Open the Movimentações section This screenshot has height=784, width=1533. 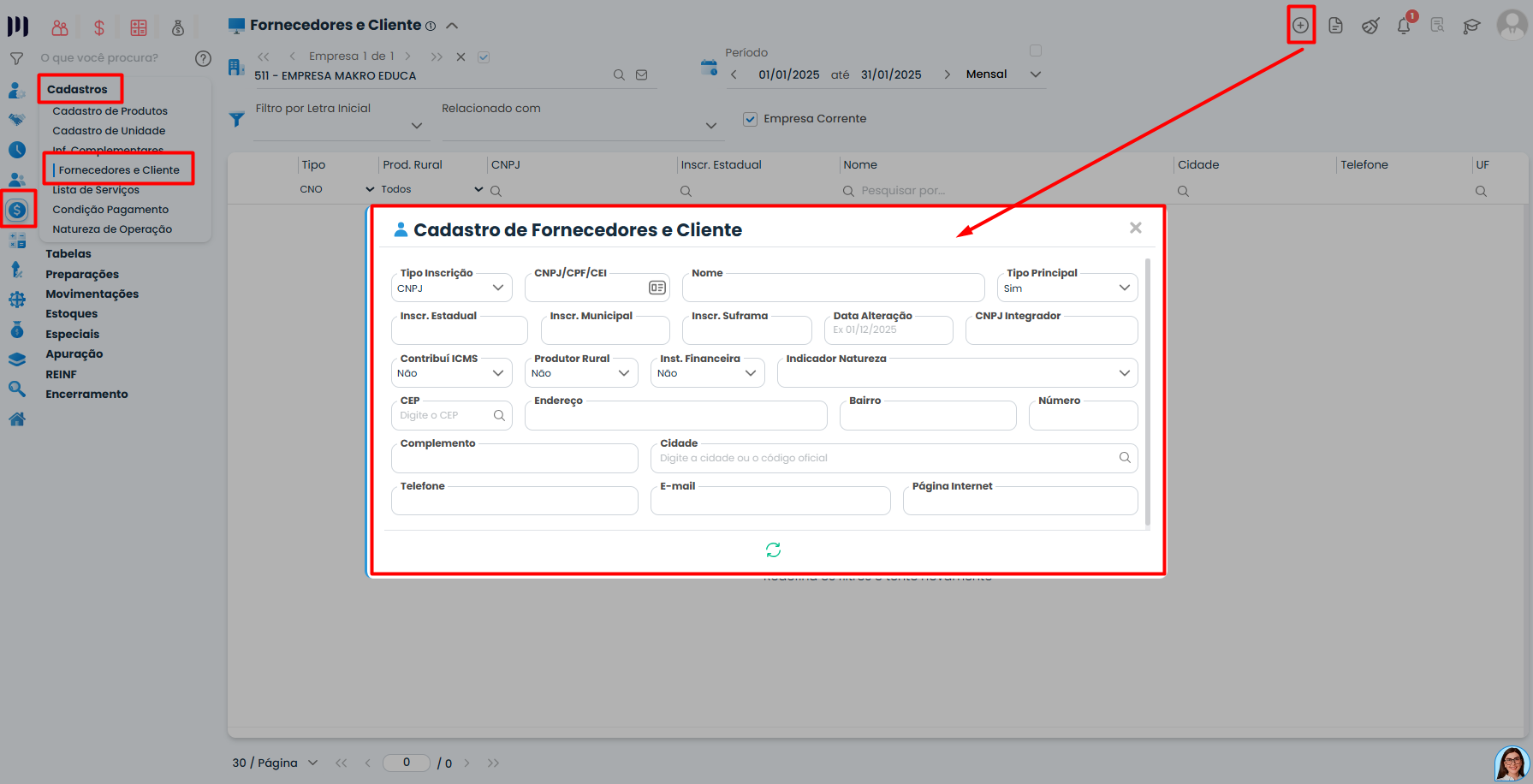(x=92, y=294)
